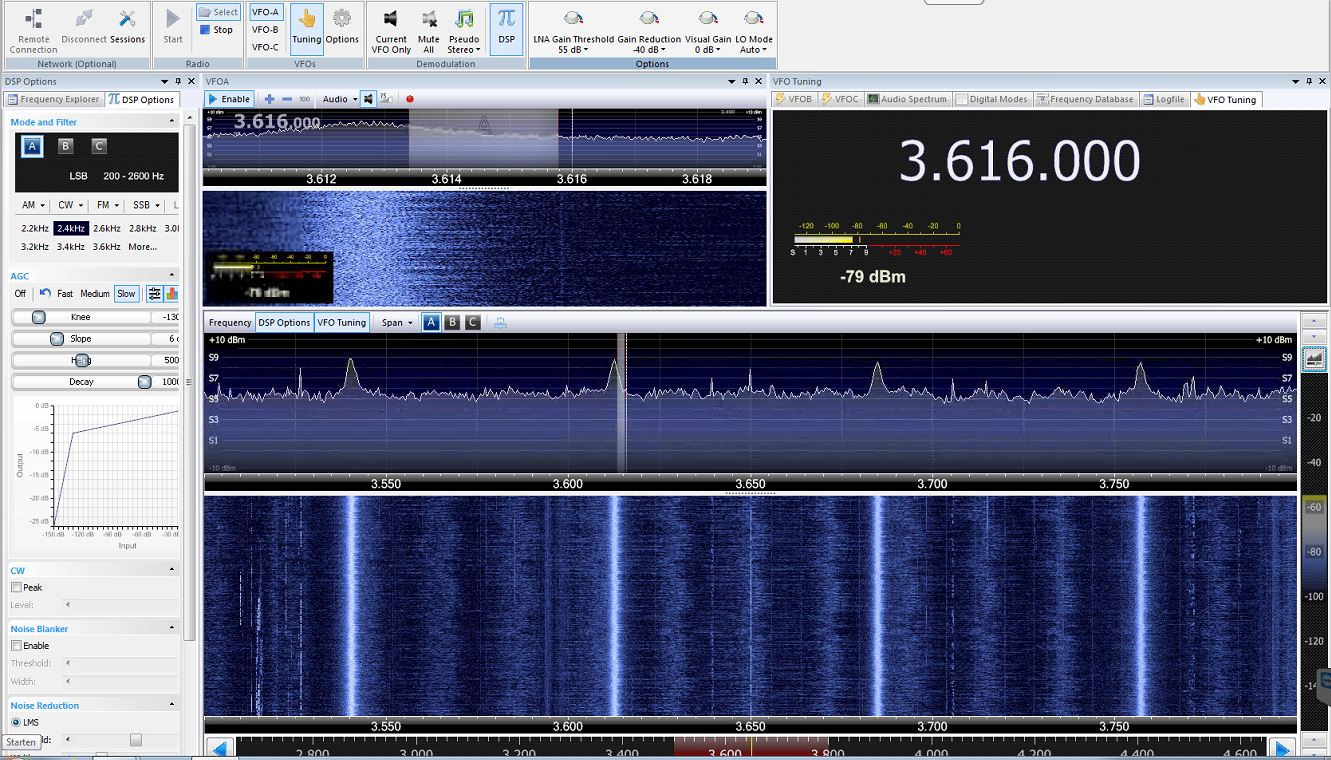
Task: Open the Visual Gain 0 dB dropdown
Action: click(x=707, y=31)
